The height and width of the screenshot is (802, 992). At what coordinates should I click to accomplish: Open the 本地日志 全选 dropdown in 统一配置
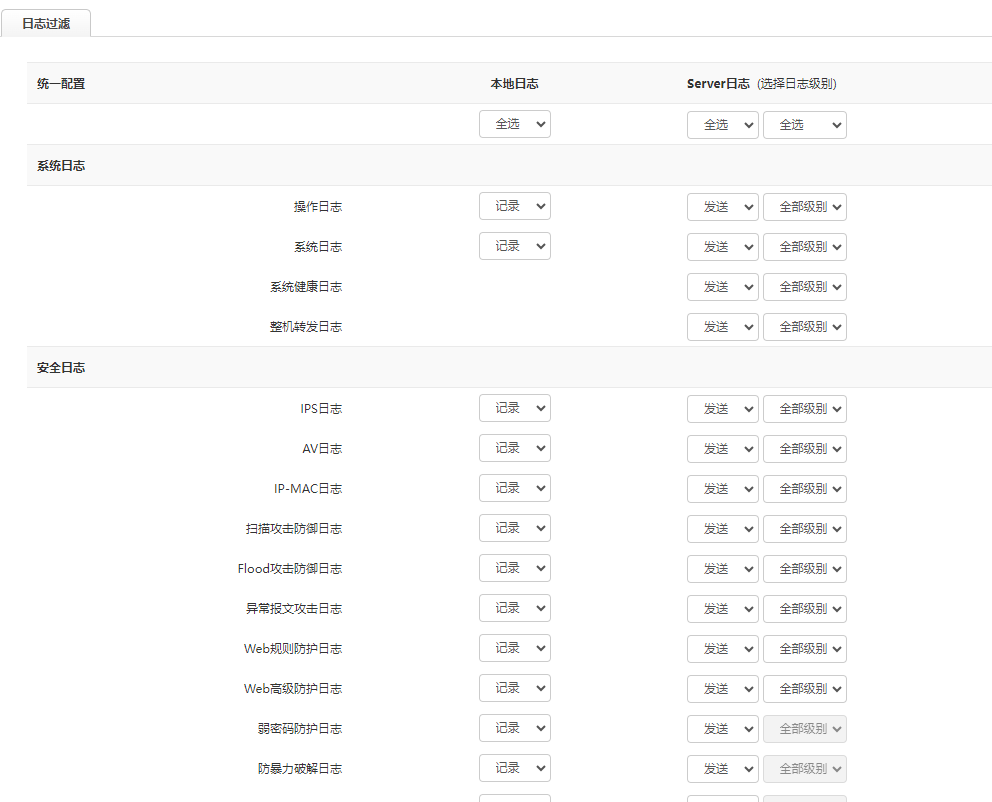coord(515,124)
